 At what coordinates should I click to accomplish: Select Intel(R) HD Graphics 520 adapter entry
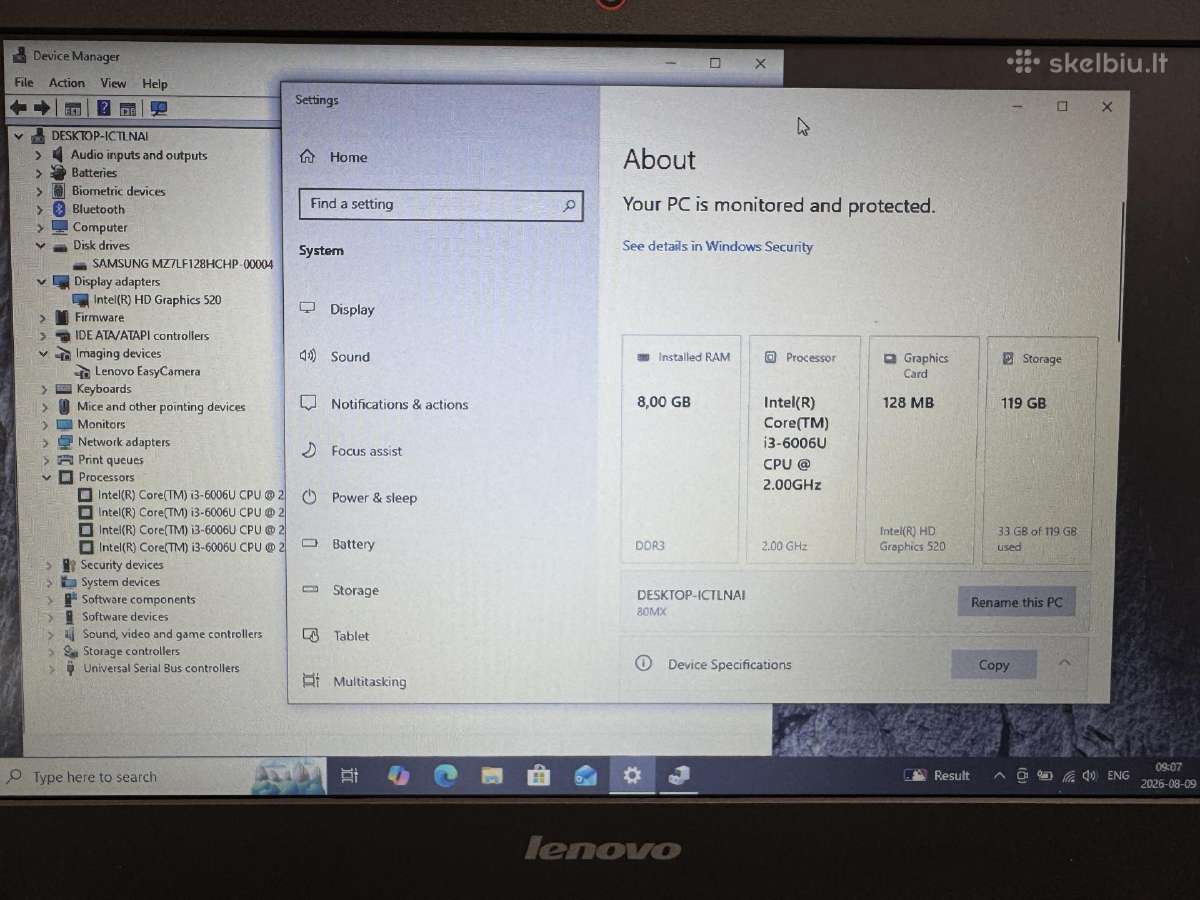click(157, 300)
